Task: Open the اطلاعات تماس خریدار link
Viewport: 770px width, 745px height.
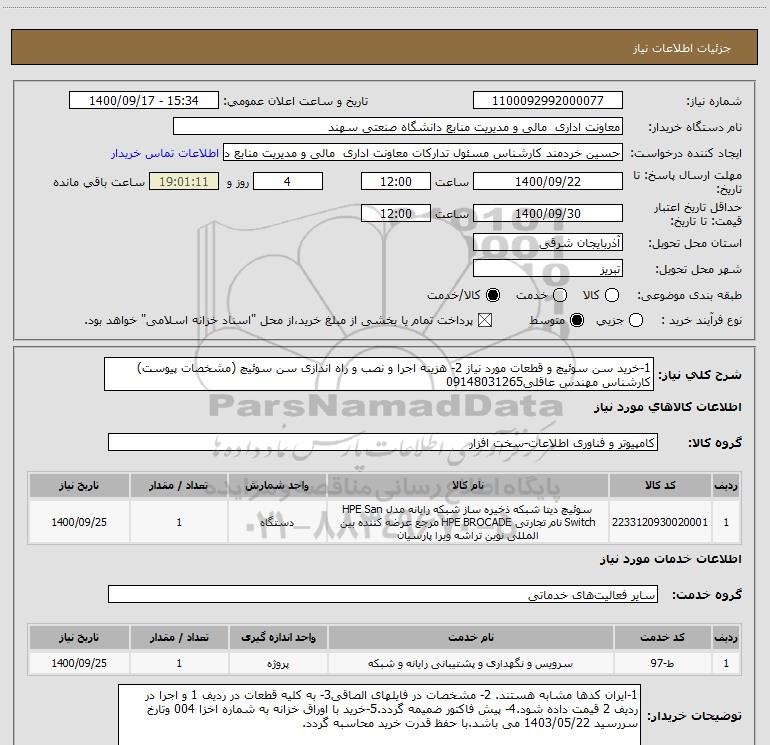Action: coord(165,153)
